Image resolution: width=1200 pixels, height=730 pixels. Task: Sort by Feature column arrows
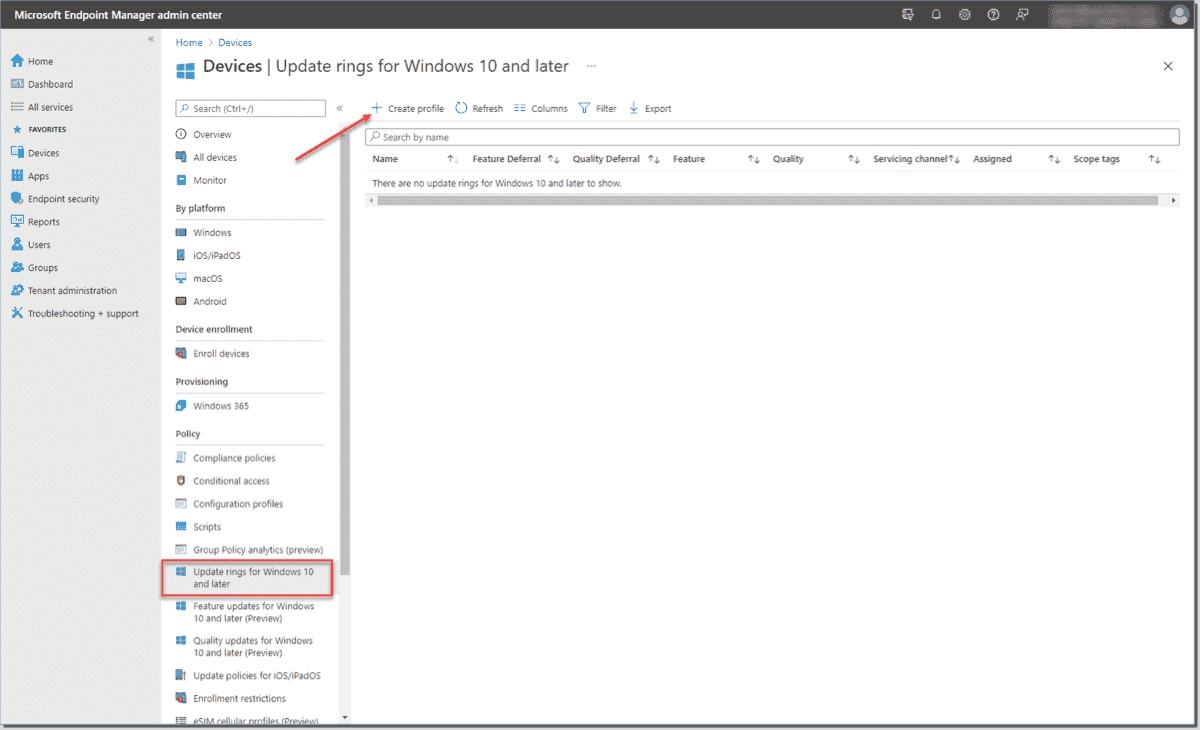pos(754,159)
